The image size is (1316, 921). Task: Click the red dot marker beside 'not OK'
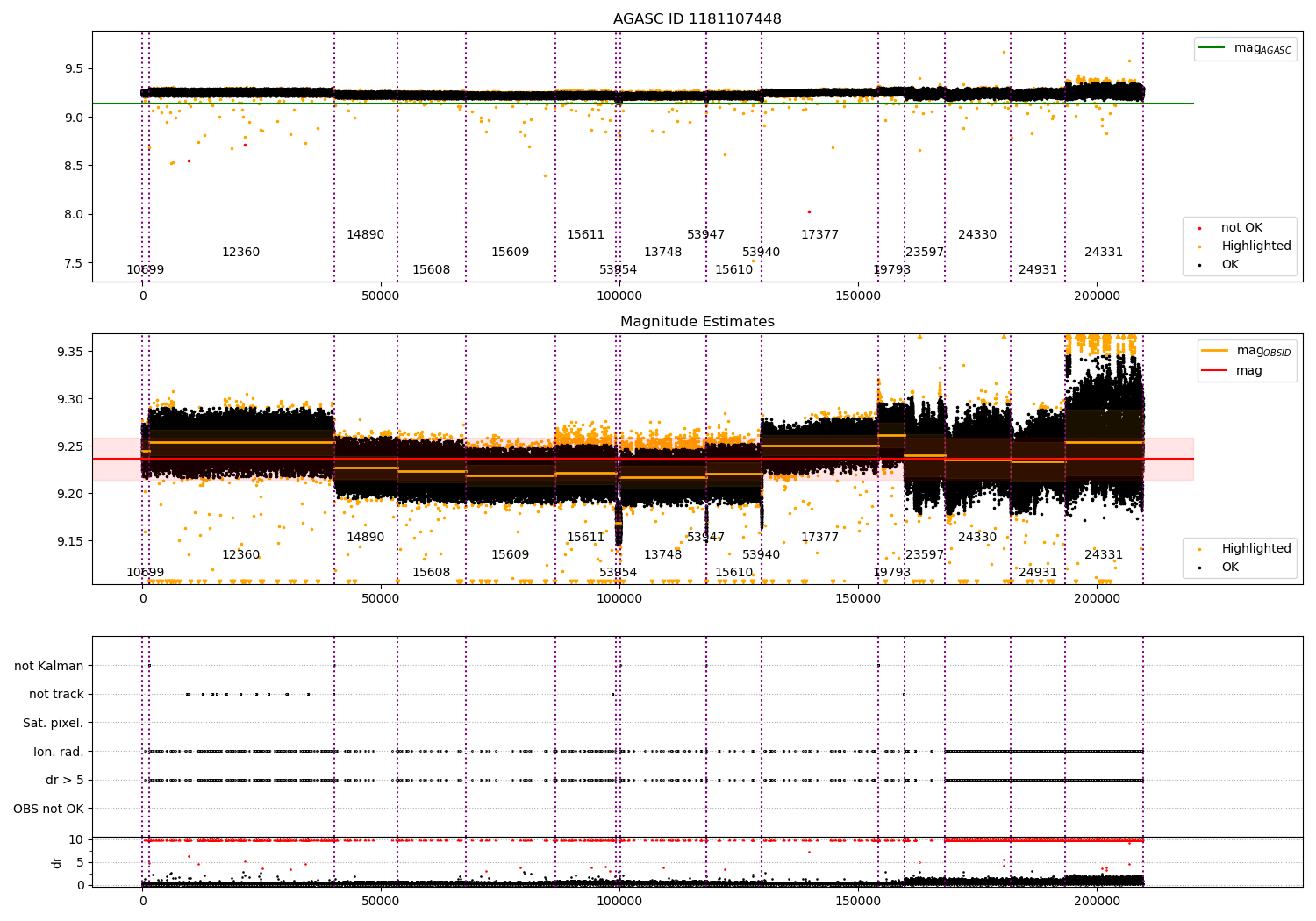click(1200, 228)
